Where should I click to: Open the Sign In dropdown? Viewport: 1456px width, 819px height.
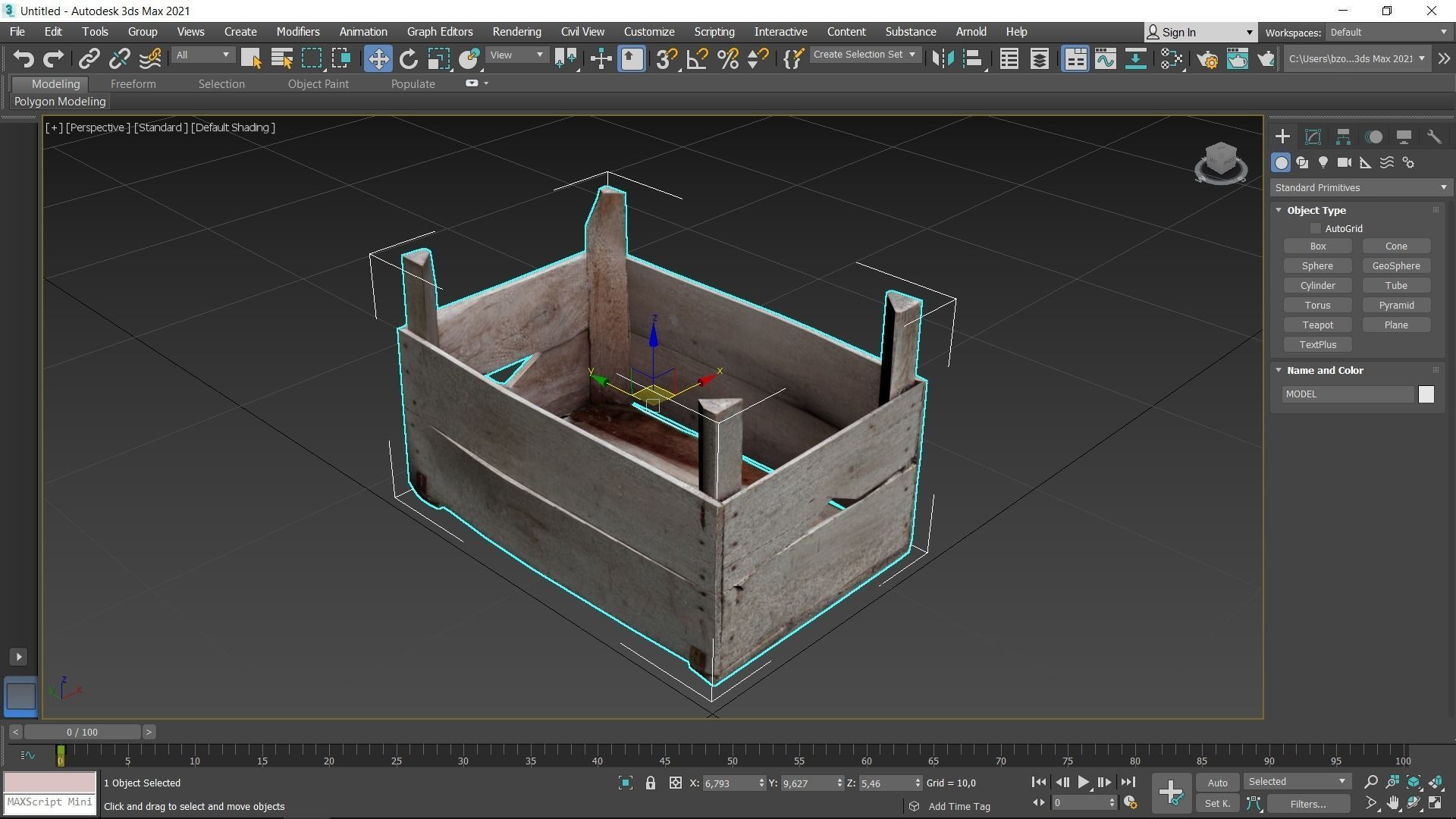[x=1200, y=32]
